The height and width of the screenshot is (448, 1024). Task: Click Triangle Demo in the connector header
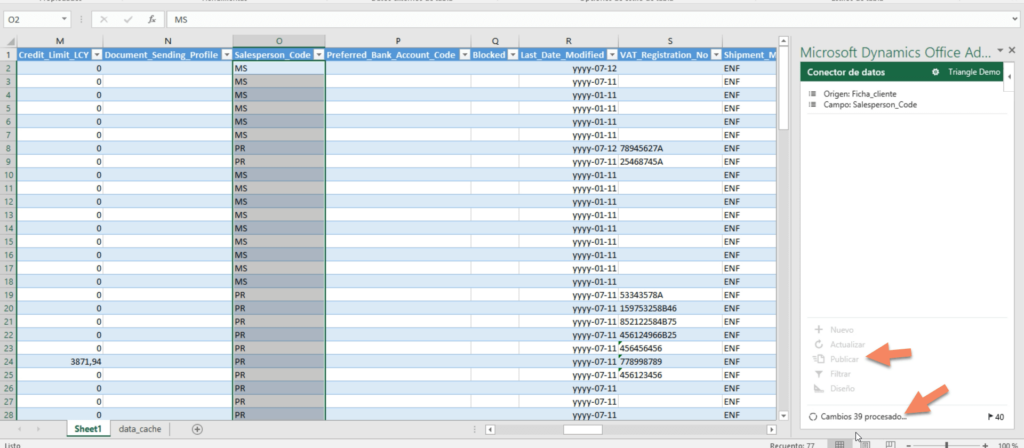(974, 73)
